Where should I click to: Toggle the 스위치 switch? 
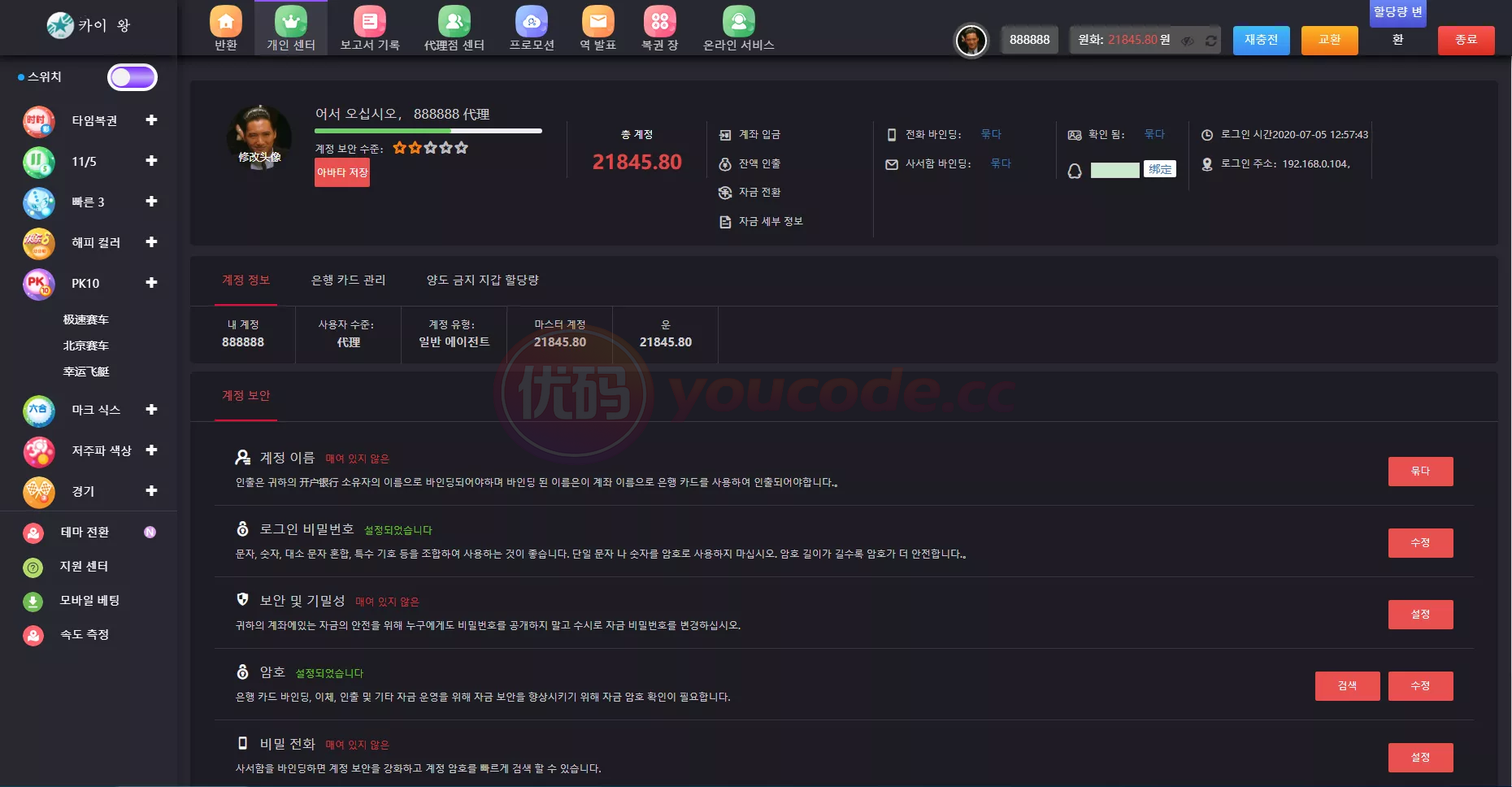pyautogui.click(x=133, y=77)
